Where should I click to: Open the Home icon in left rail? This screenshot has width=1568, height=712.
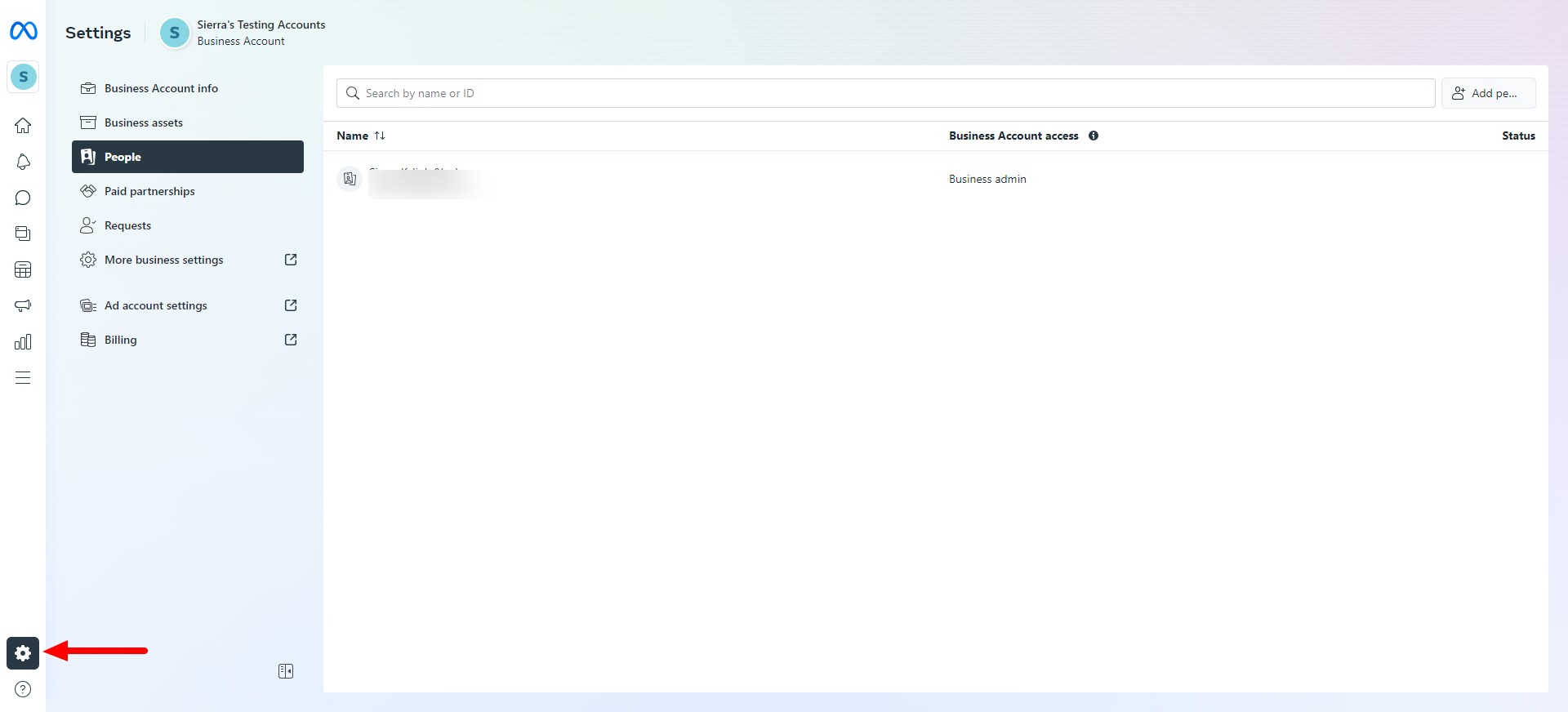coord(23,126)
